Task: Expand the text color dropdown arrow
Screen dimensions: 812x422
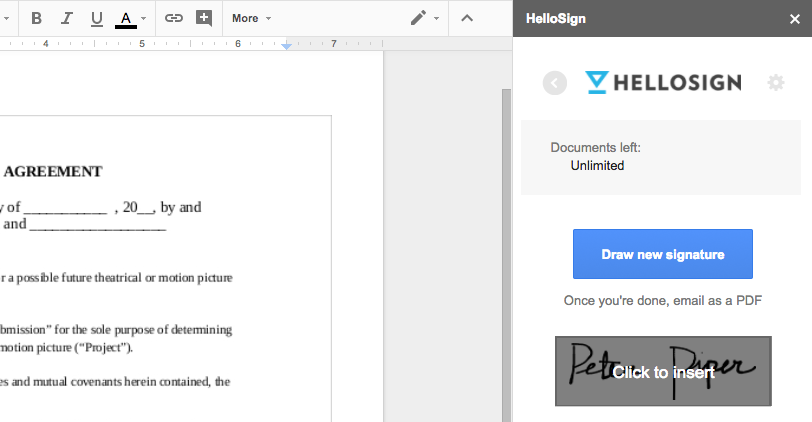Action: click(x=143, y=19)
